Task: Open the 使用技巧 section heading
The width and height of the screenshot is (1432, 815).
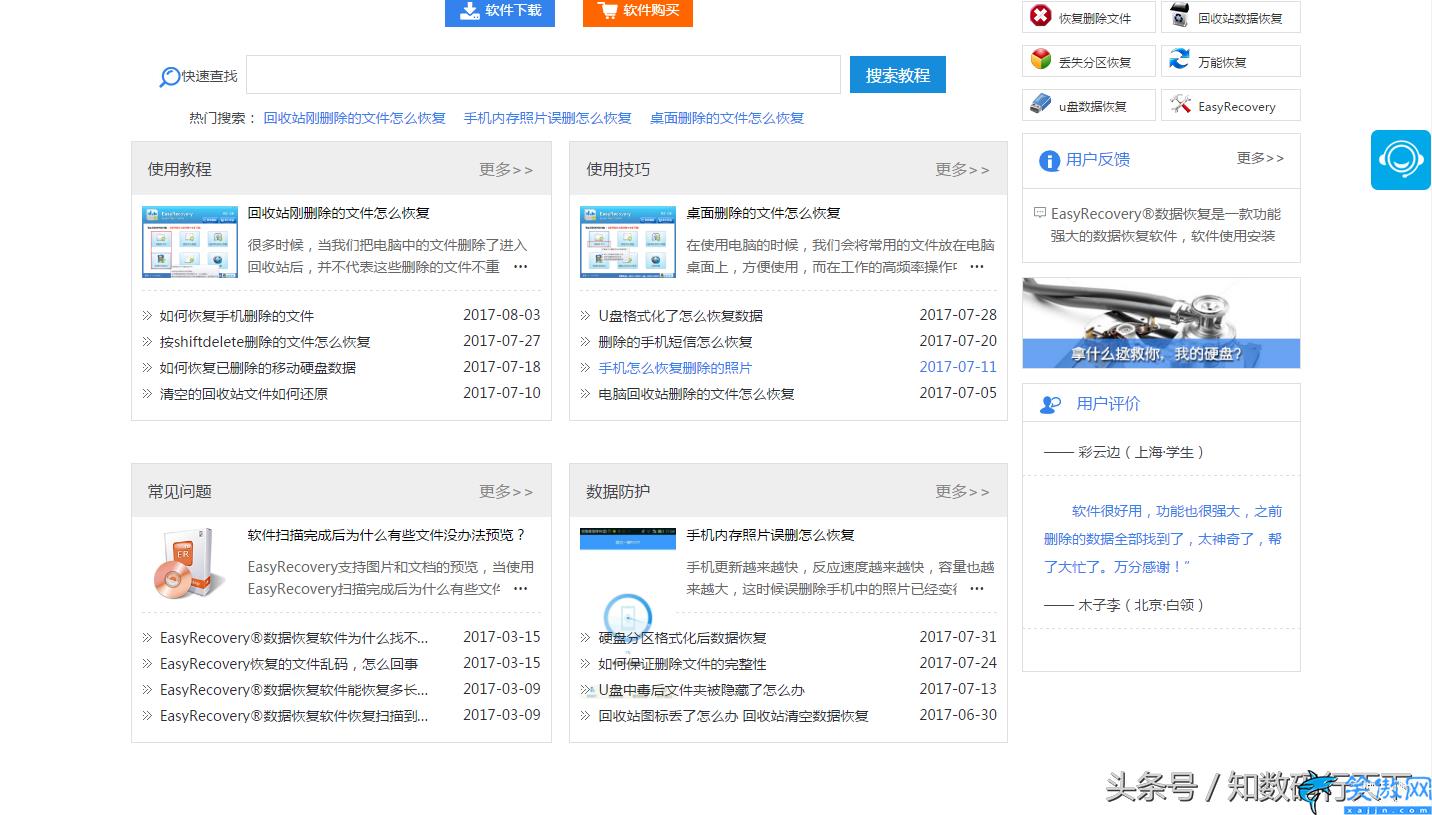Action: click(618, 170)
